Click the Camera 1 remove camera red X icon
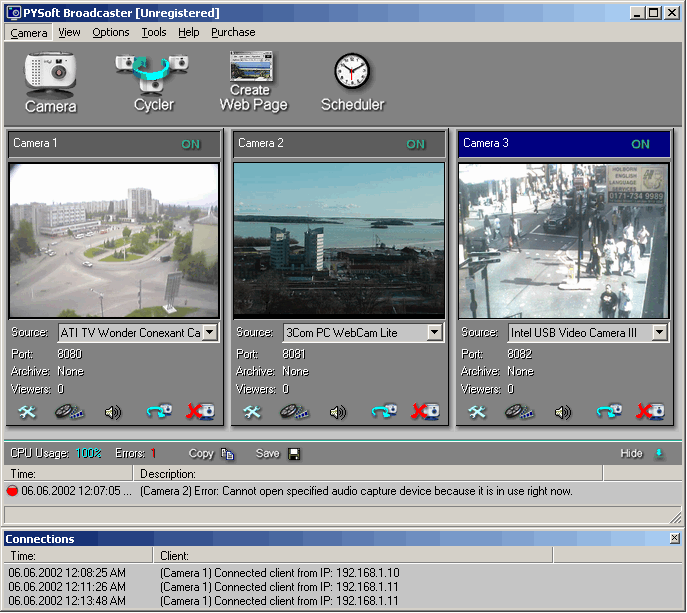This screenshot has width=687, height=613. coord(200,411)
